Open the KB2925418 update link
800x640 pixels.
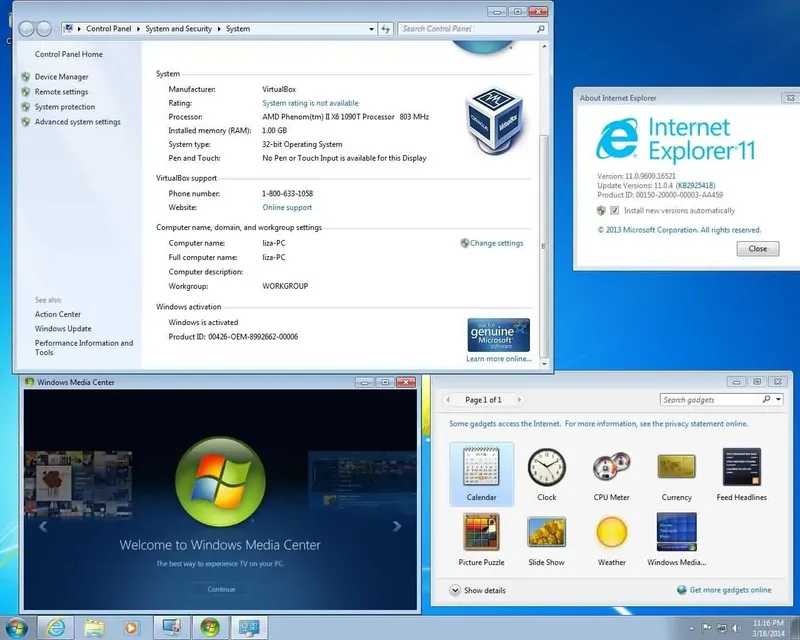[696, 186]
